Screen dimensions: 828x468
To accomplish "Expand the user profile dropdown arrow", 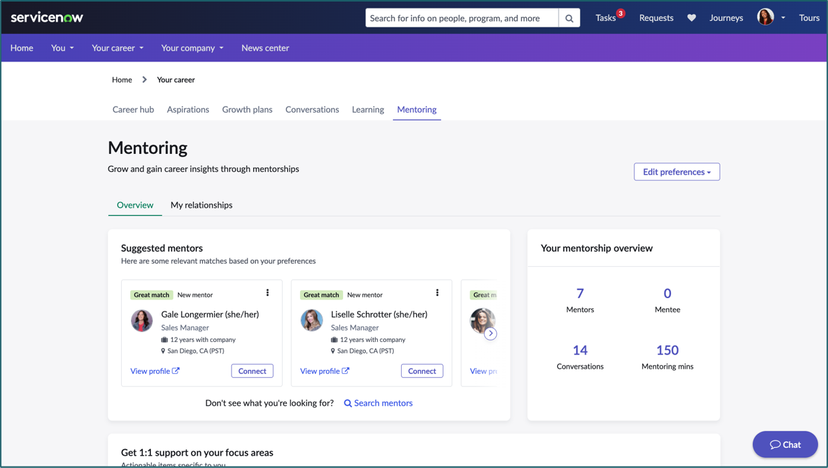I will click(783, 18).
